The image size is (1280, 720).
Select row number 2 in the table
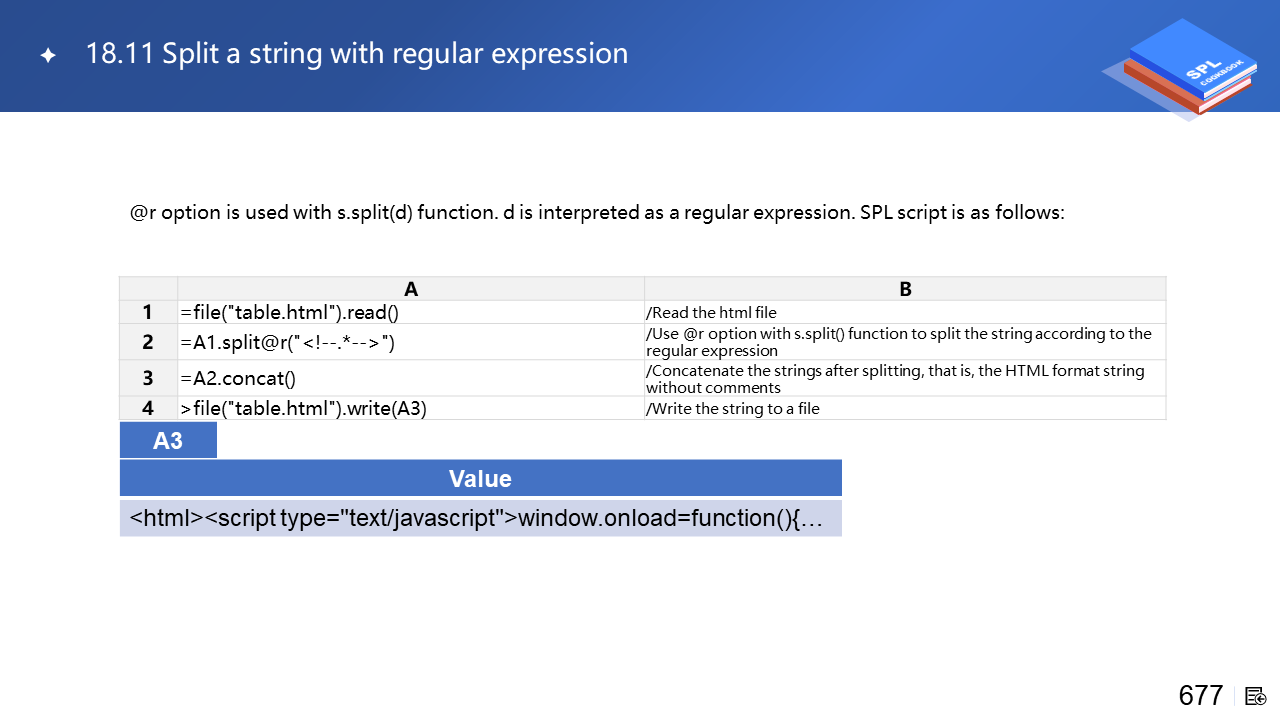click(x=148, y=342)
